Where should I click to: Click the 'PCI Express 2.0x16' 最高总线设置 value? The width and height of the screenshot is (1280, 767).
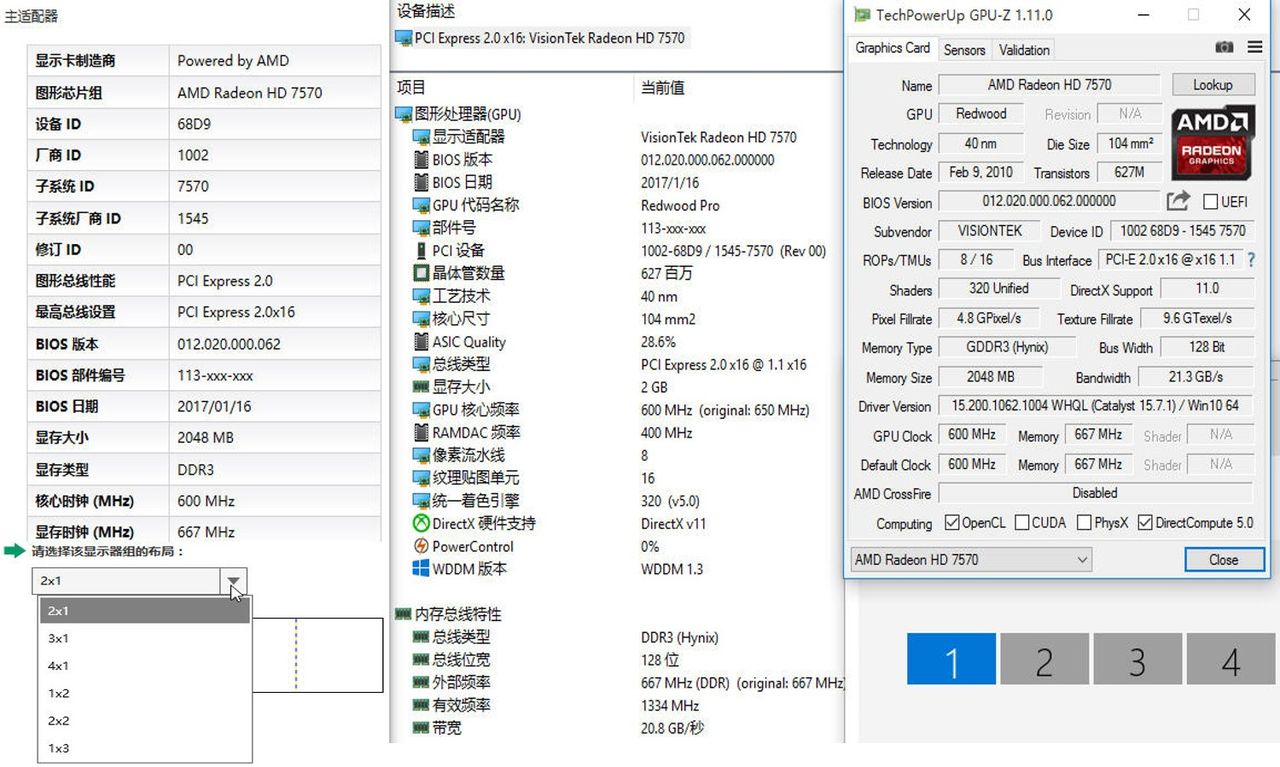click(x=236, y=312)
